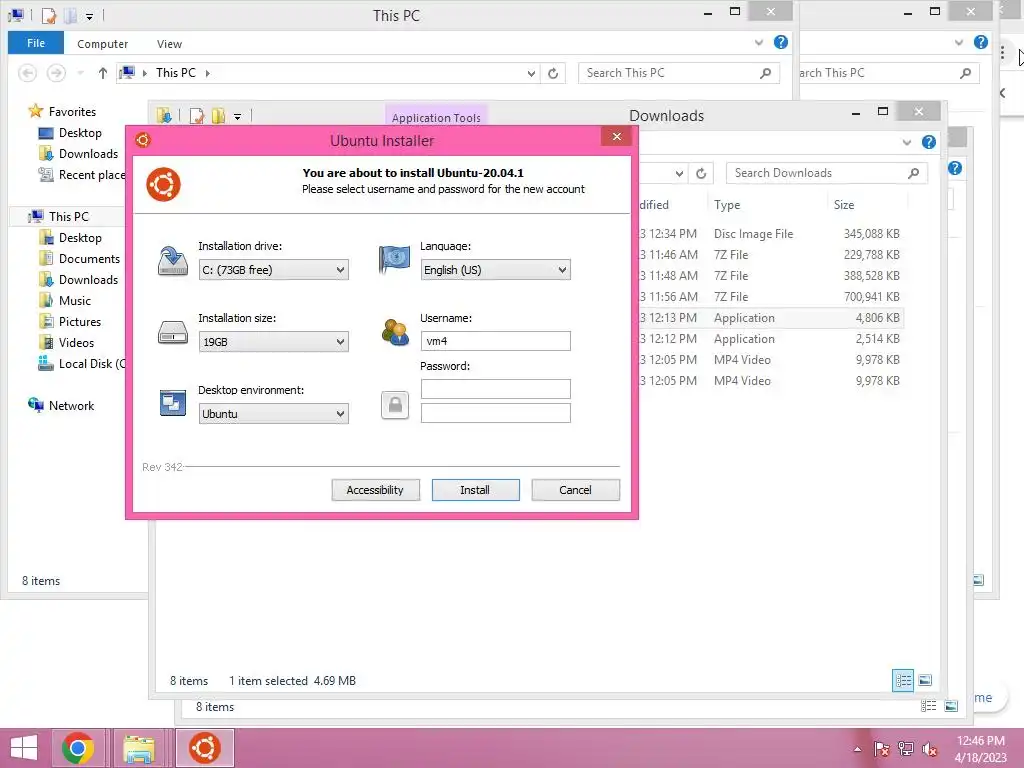The image size is (1024, 768).
Task: Open Videos folder in navigation pane
Action: coord(76,342)
